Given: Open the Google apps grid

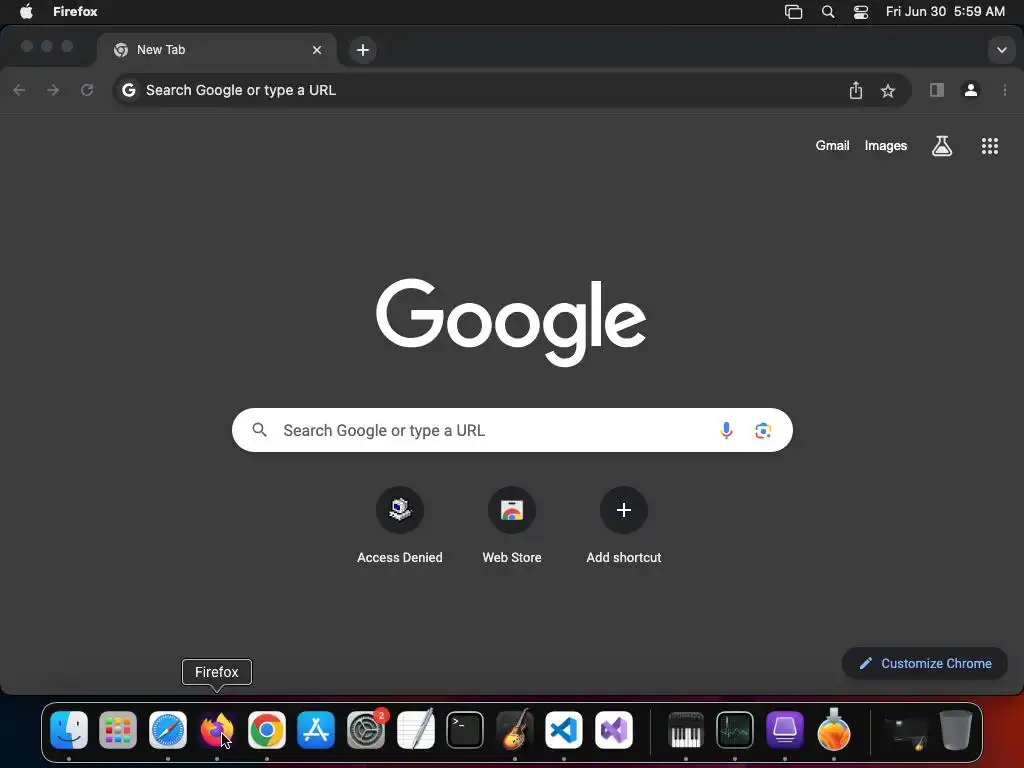Looking at the screenshot, I should coord(989,146).
